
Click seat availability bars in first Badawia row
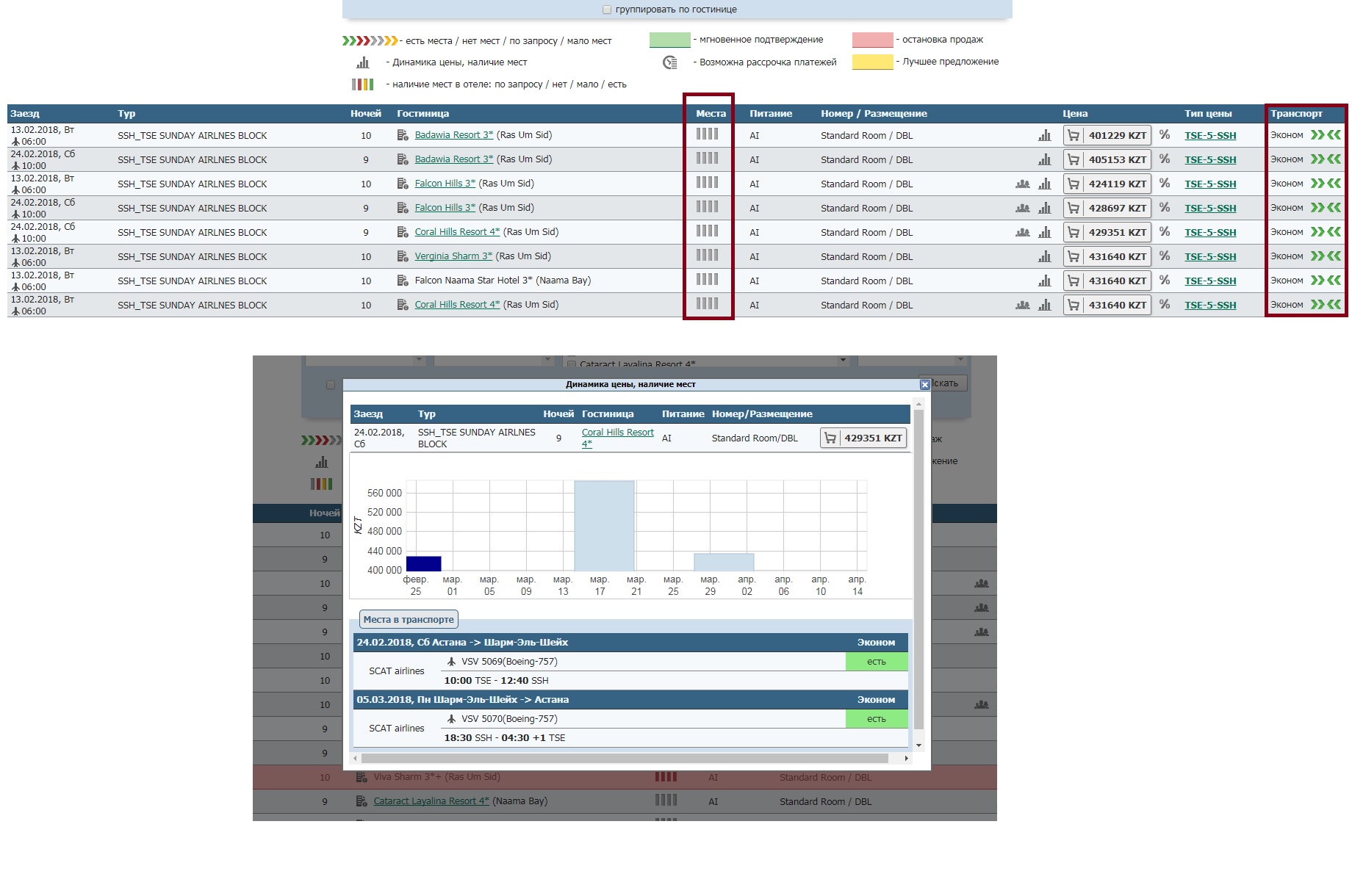click(x=707, y=134)
